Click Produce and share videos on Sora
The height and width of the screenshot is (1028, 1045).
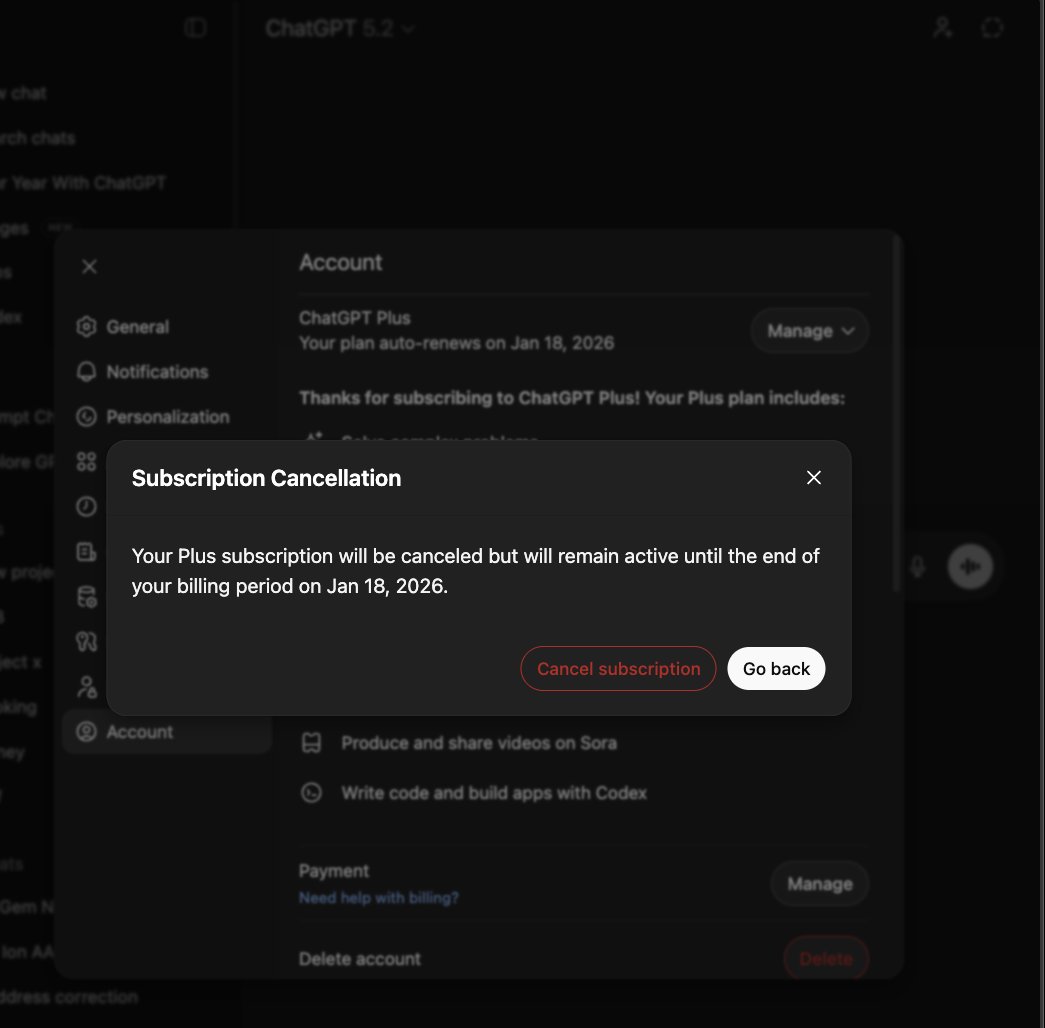point(479,743)
